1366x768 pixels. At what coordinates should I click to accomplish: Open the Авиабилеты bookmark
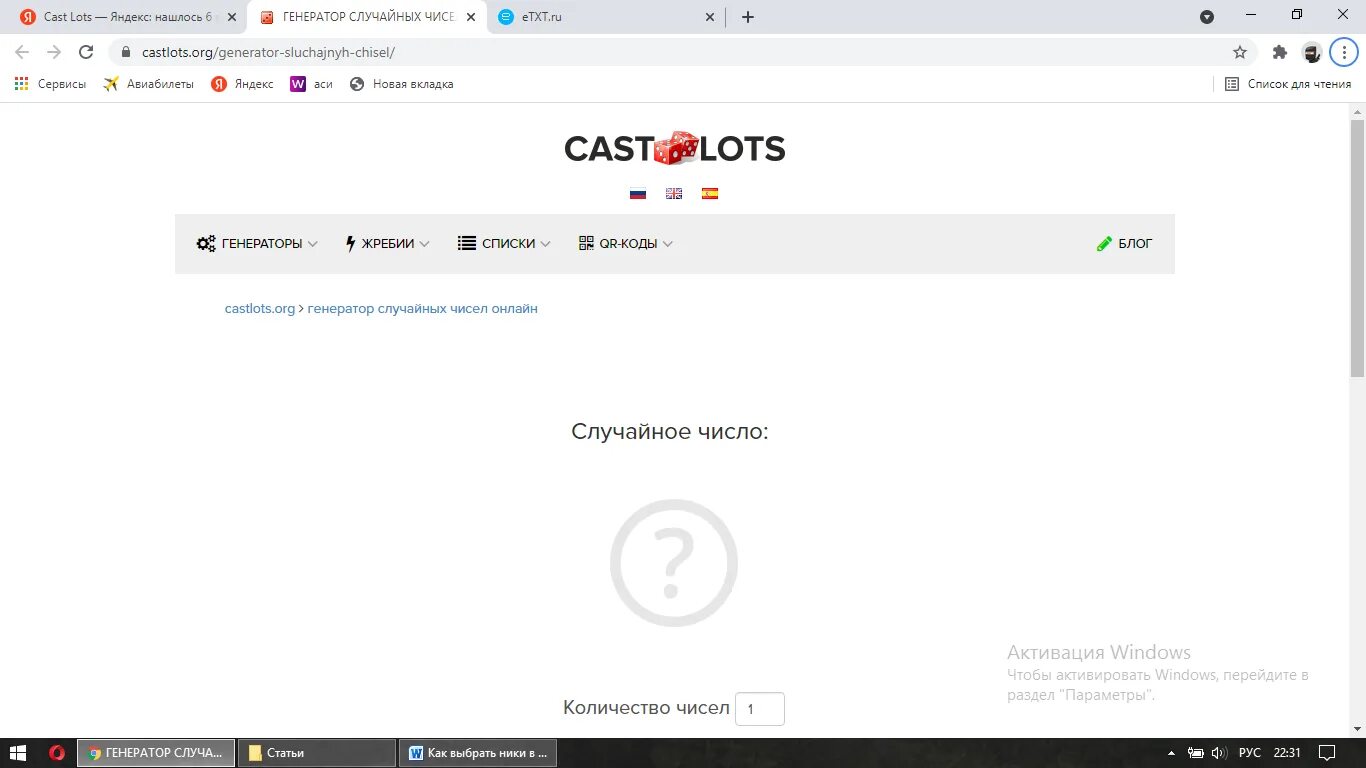coord(149,84)
